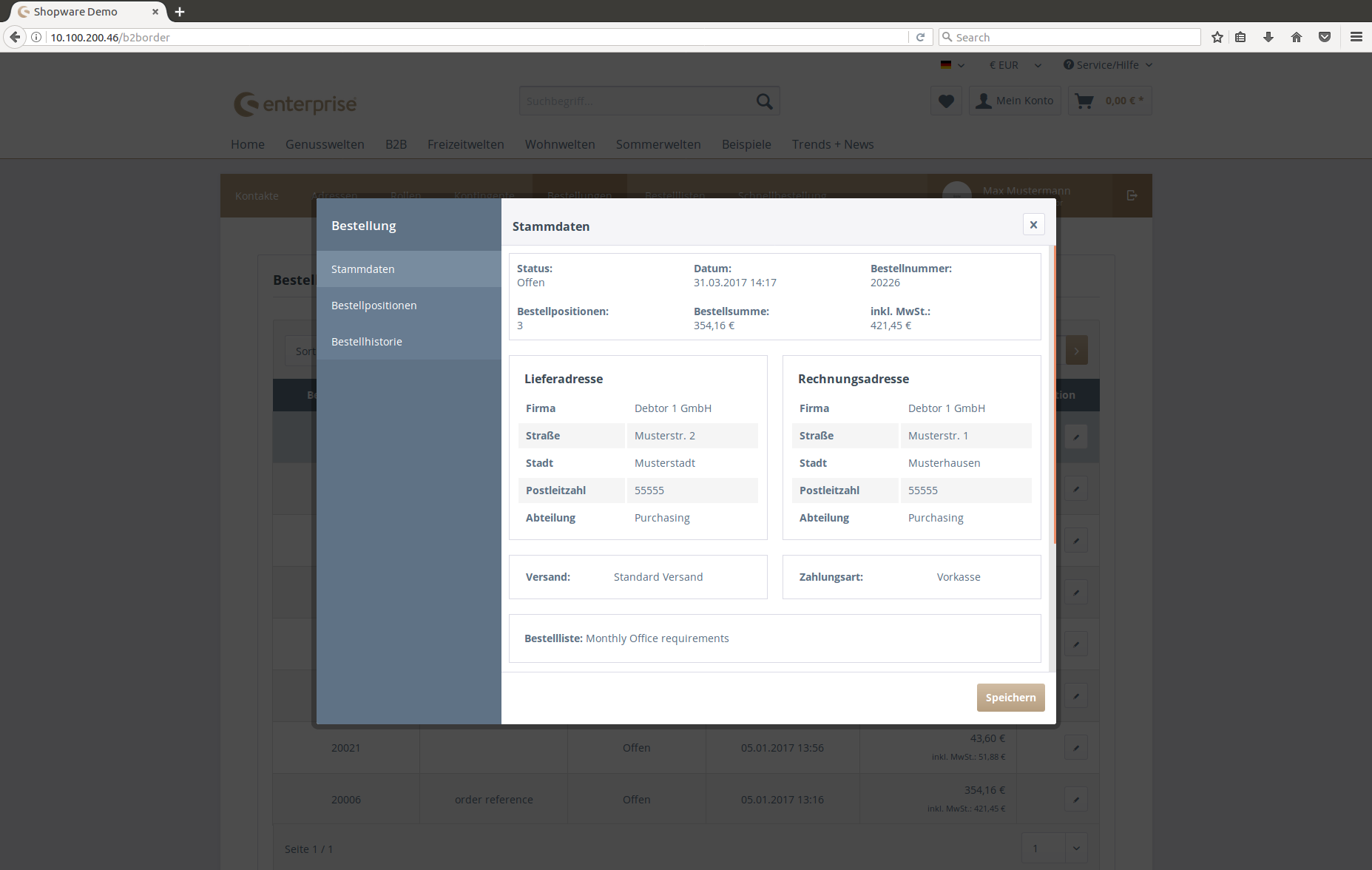This screenshot has height=870, width=1372.
Task: Expand the language flag dropdown
Action: [x=952, y=65]
